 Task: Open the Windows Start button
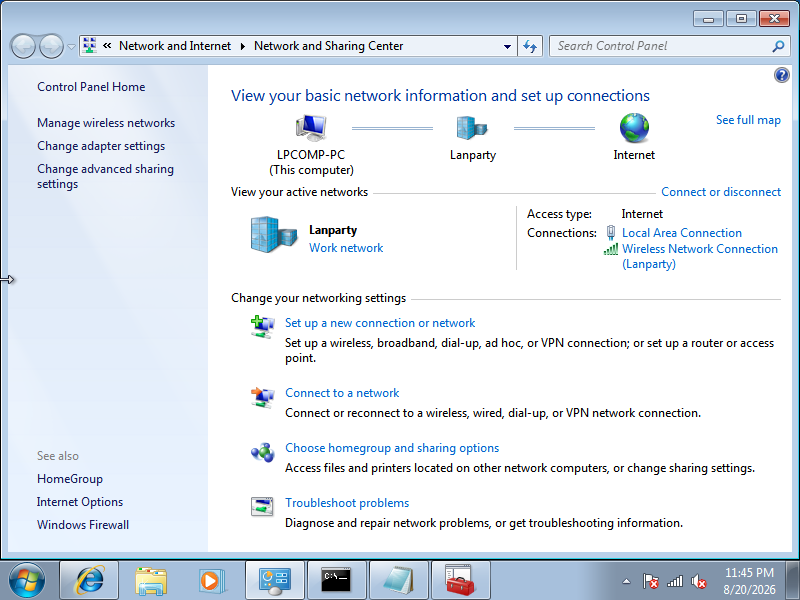coord(27,581)
